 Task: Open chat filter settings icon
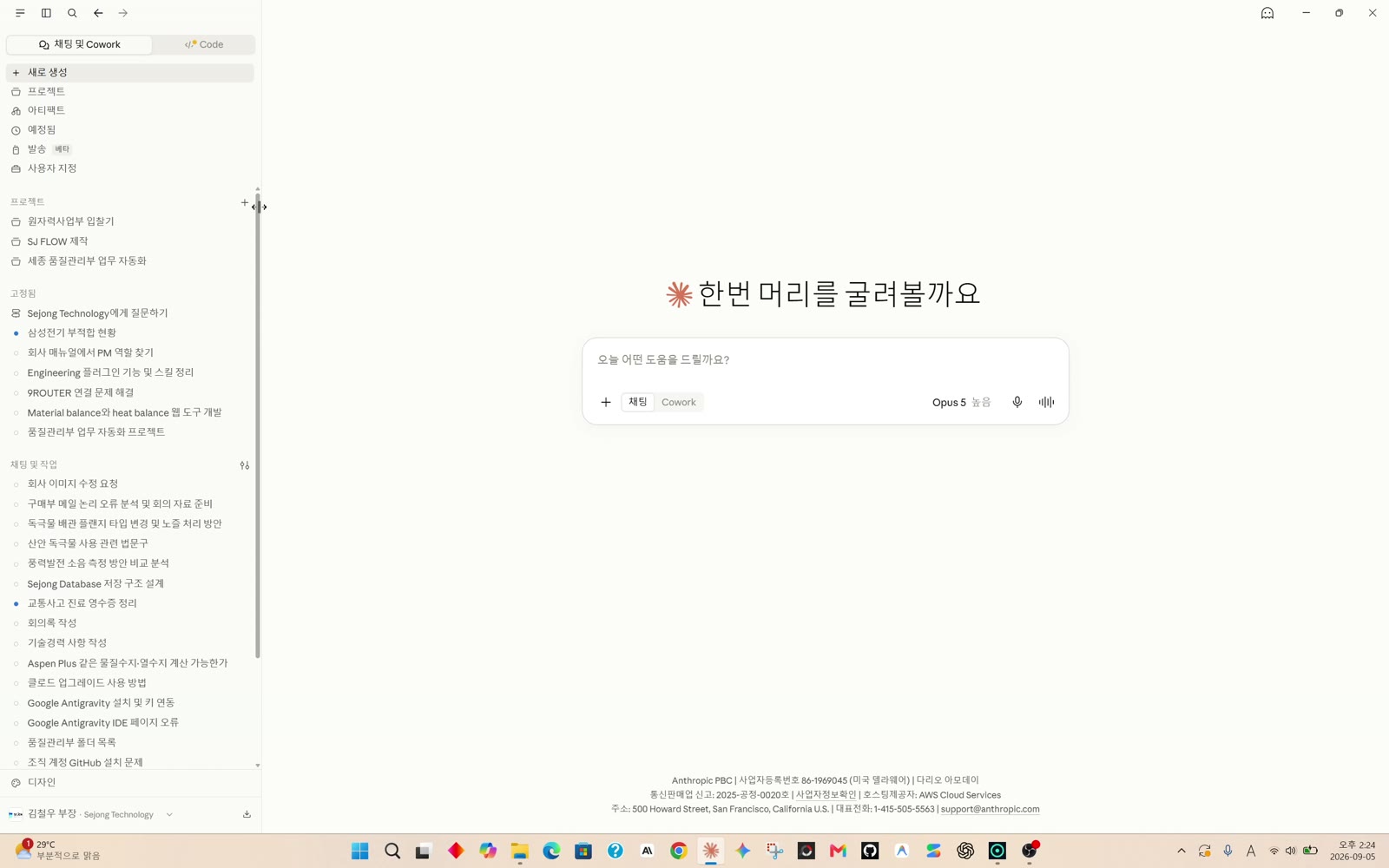tap(245, 465)
